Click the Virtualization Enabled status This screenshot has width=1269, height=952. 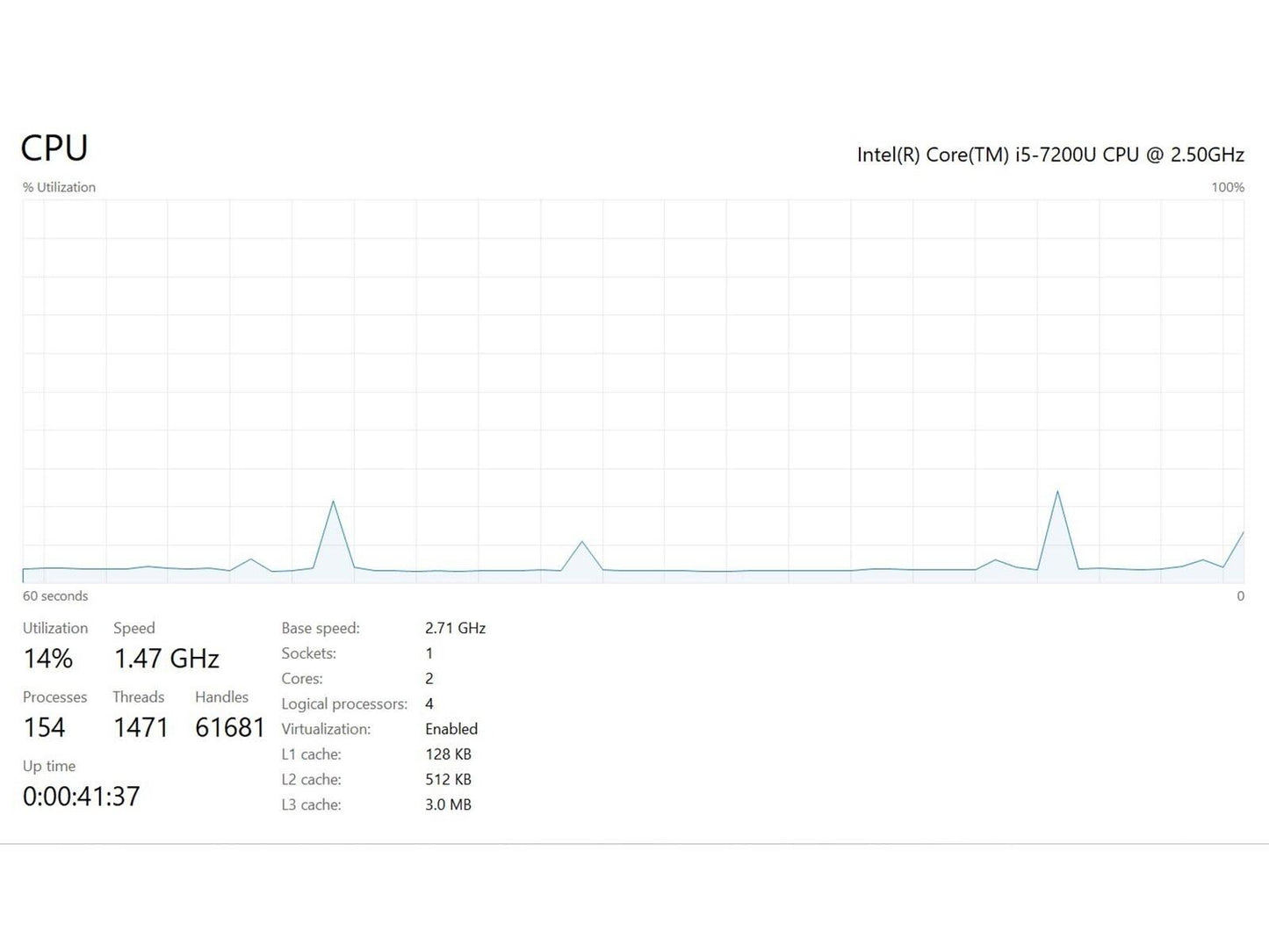pos(451,729)
